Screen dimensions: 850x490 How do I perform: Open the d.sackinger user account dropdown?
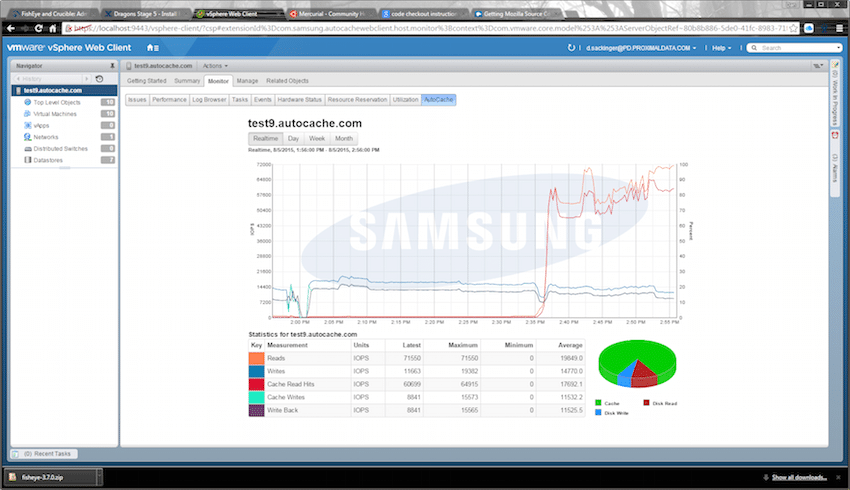pyautogui.click(x=641, y=48)
